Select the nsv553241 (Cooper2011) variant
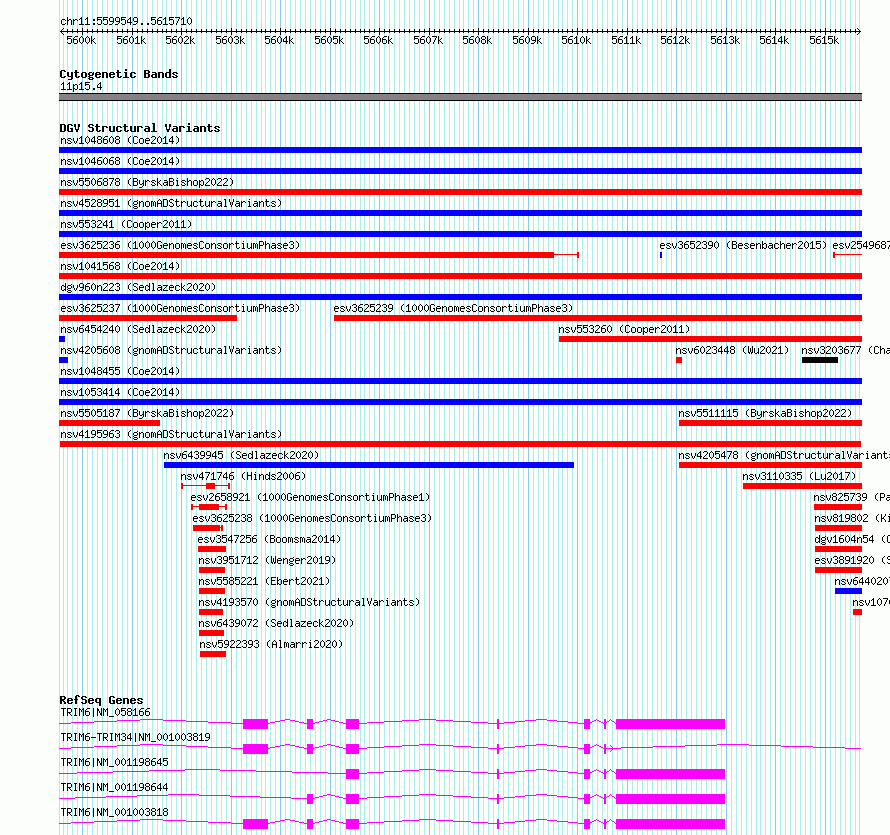This screenshot has height=835, width=890. tap(126, 224)
